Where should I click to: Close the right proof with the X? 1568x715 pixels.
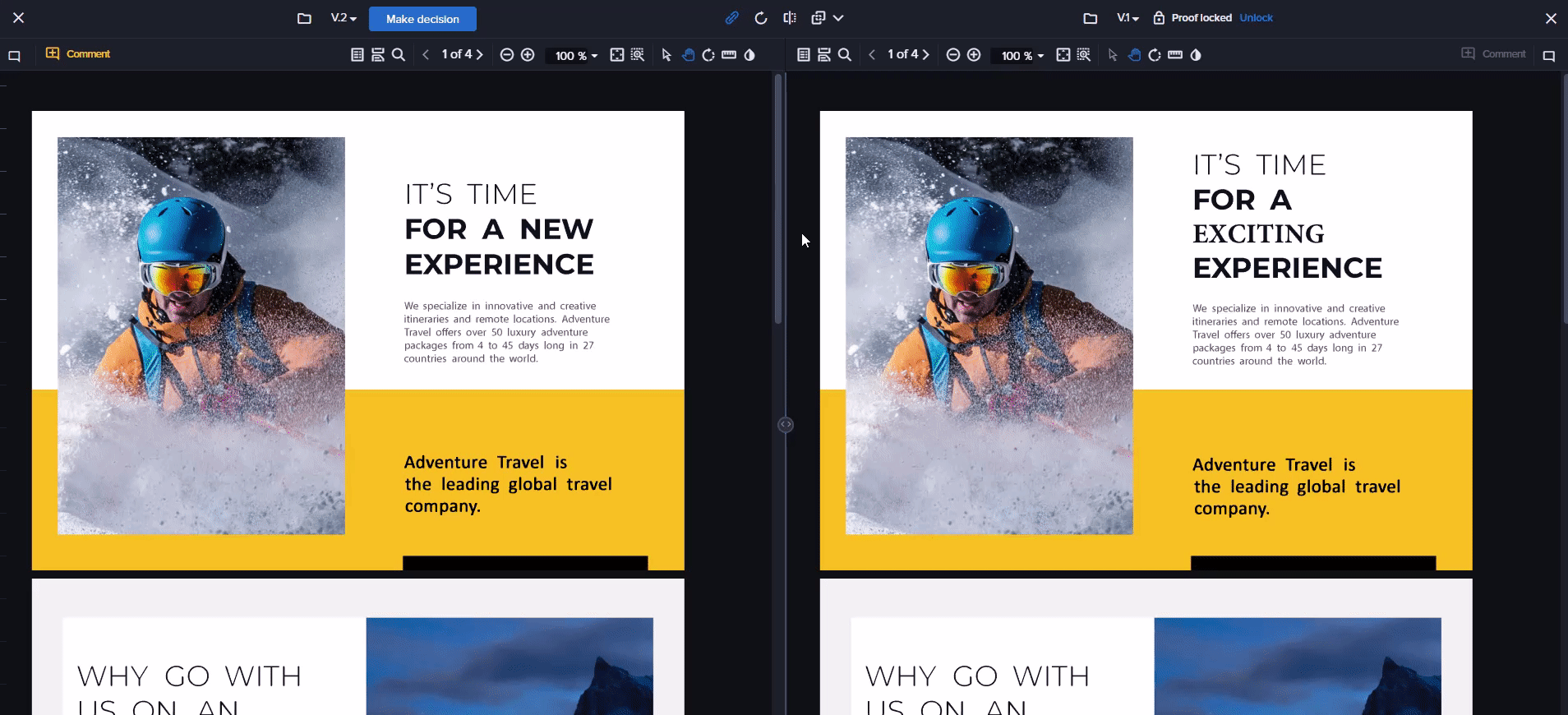click(1551, 18)
